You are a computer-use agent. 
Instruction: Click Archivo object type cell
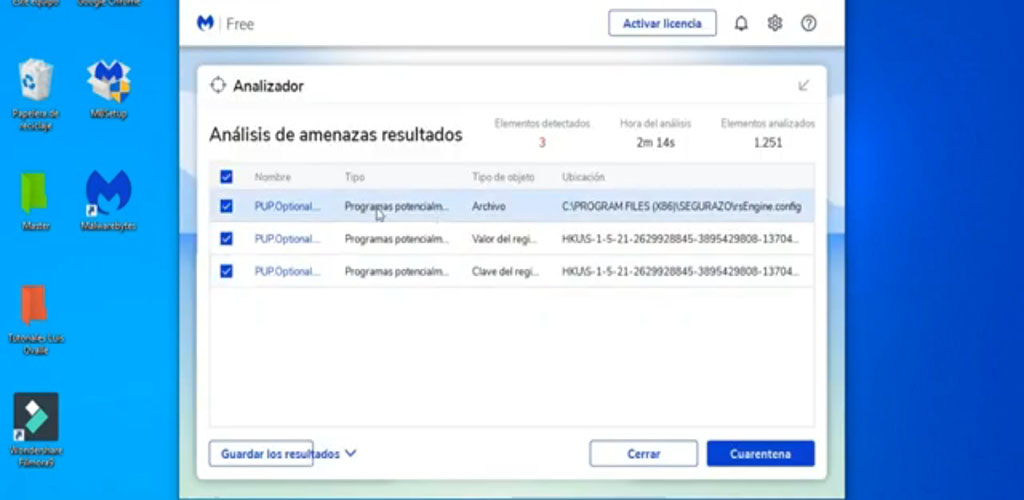(488, 206)
